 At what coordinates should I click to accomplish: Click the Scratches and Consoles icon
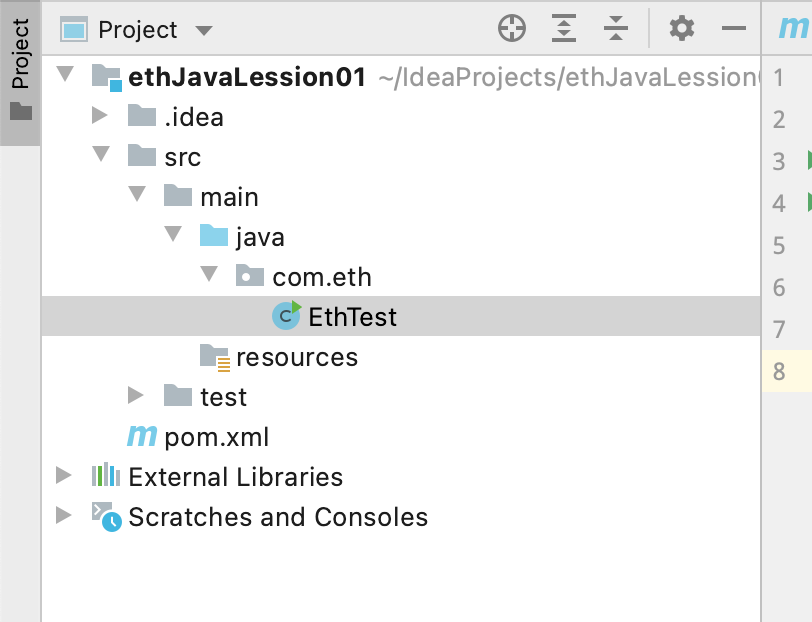pyautogui.click(x=107, y=516)
